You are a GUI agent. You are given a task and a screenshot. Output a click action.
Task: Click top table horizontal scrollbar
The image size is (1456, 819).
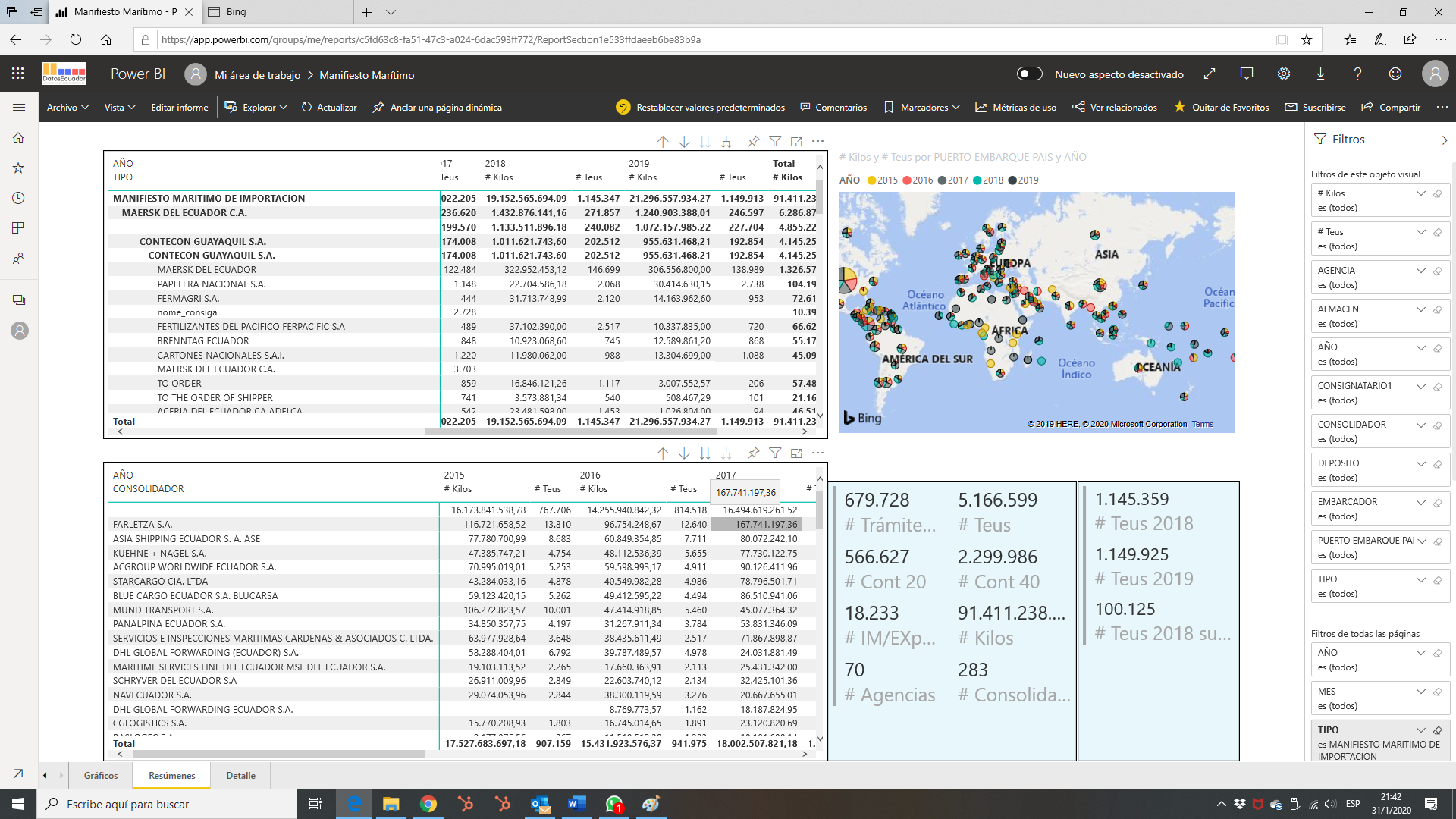tap(571, 431)
